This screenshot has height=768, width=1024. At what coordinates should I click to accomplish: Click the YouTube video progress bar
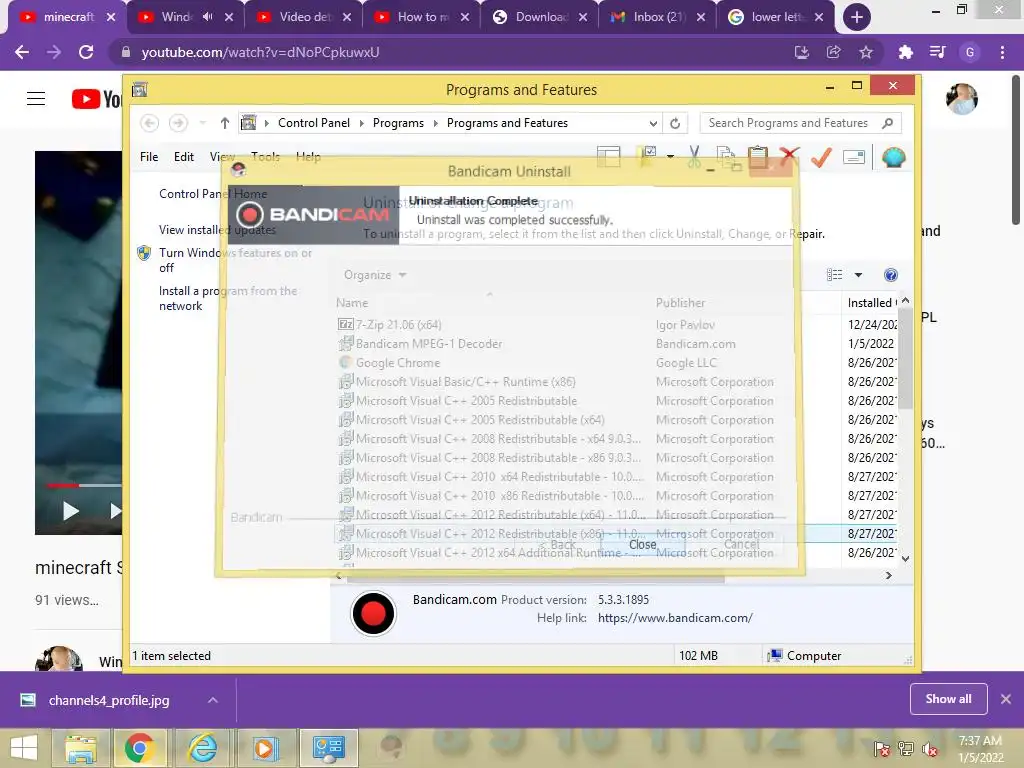[x=84, y=485]
